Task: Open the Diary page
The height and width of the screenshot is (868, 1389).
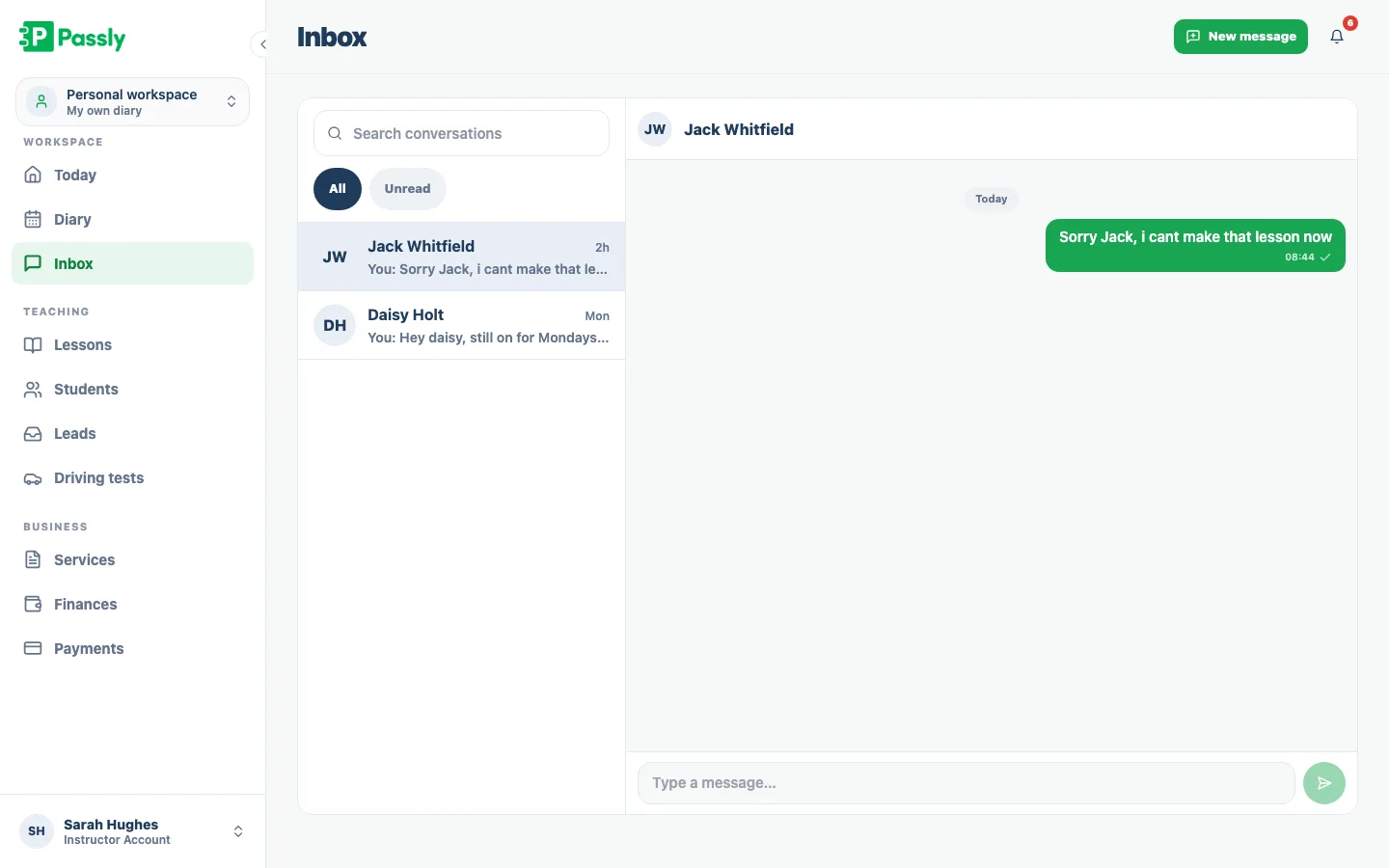Action: point(132,219)
